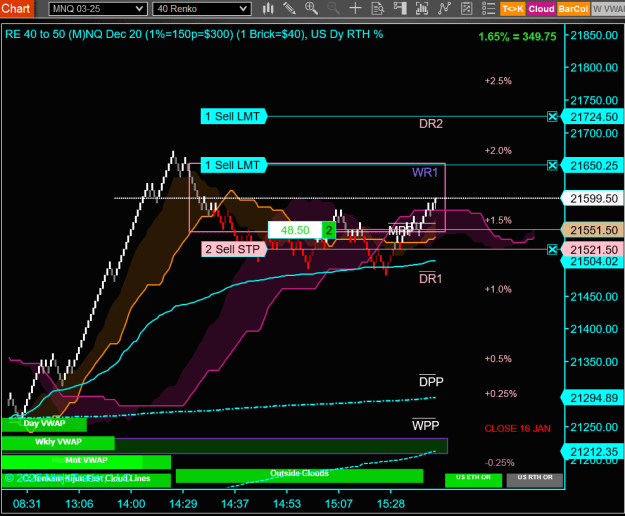This screenshot has width=625, height=516.
Task: Toggle the T<>K orange button
Action: 513,9
